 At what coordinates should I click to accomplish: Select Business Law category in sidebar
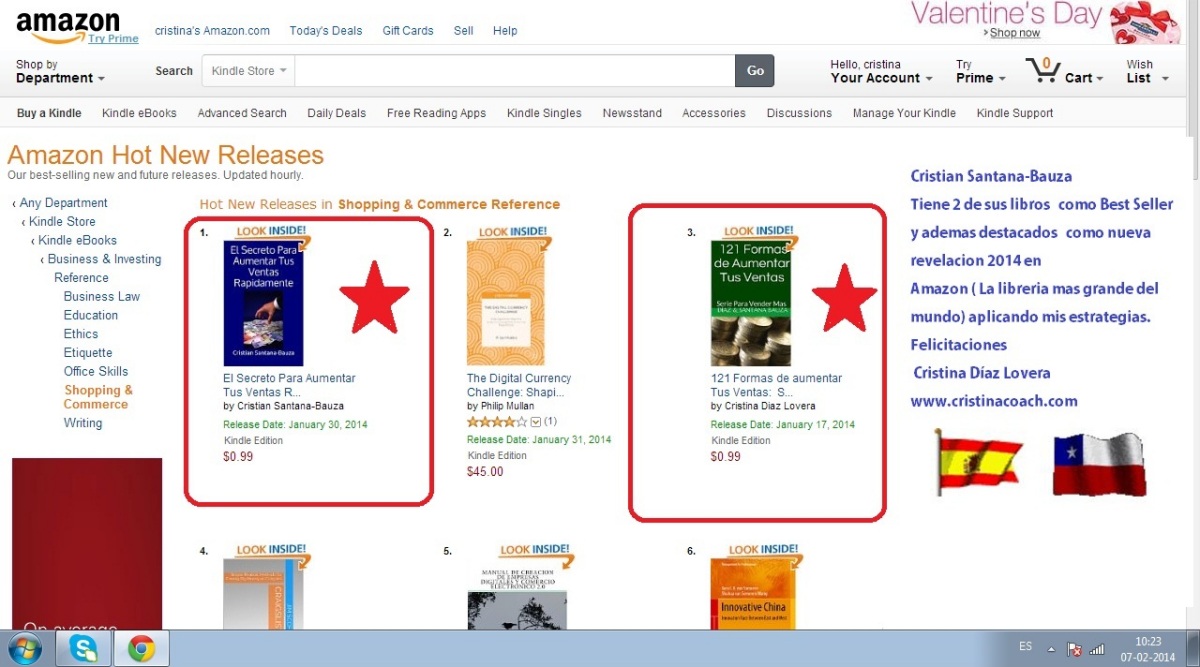tap(102, 296)
